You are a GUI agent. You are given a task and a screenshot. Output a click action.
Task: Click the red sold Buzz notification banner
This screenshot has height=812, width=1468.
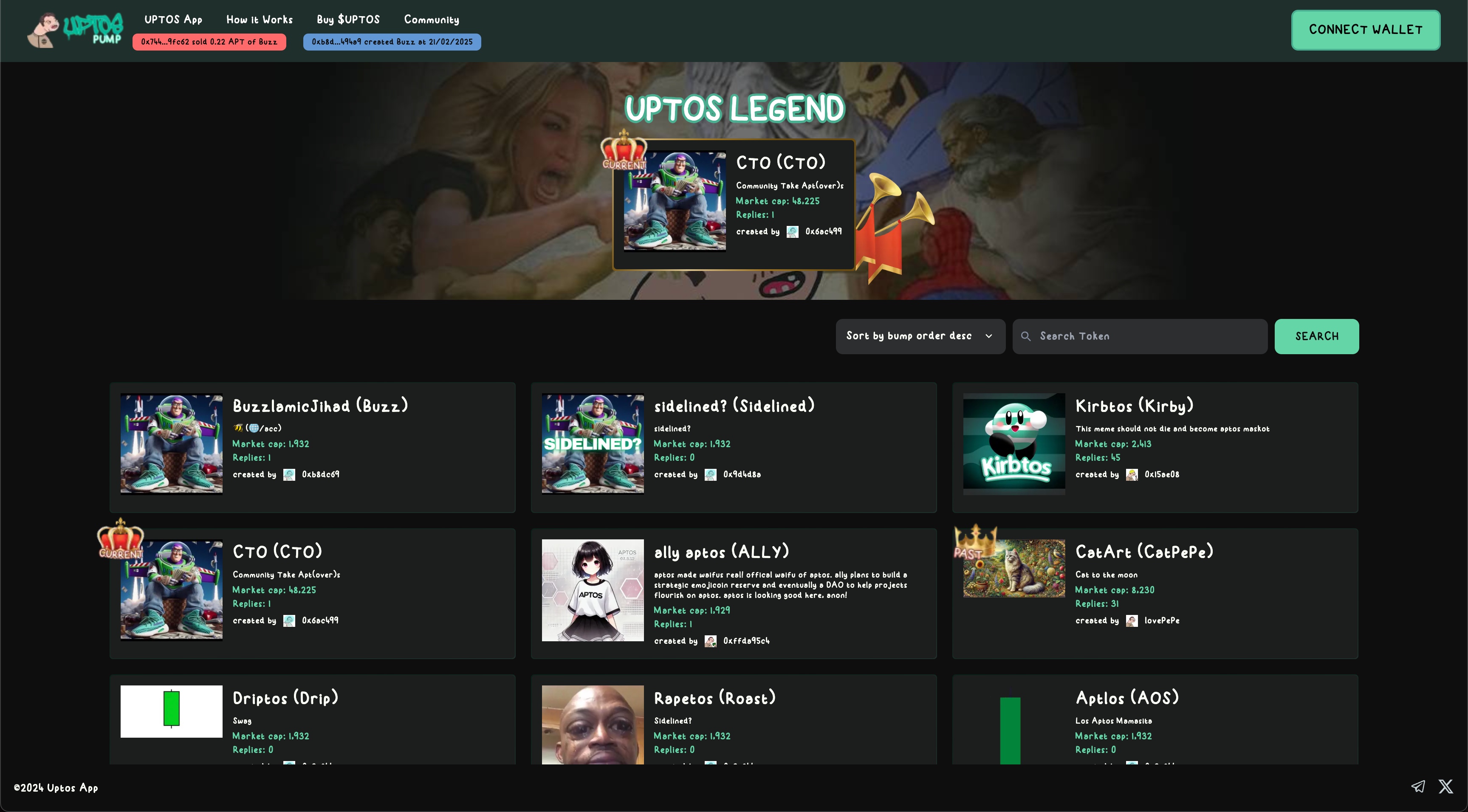[x=209, y=42]
